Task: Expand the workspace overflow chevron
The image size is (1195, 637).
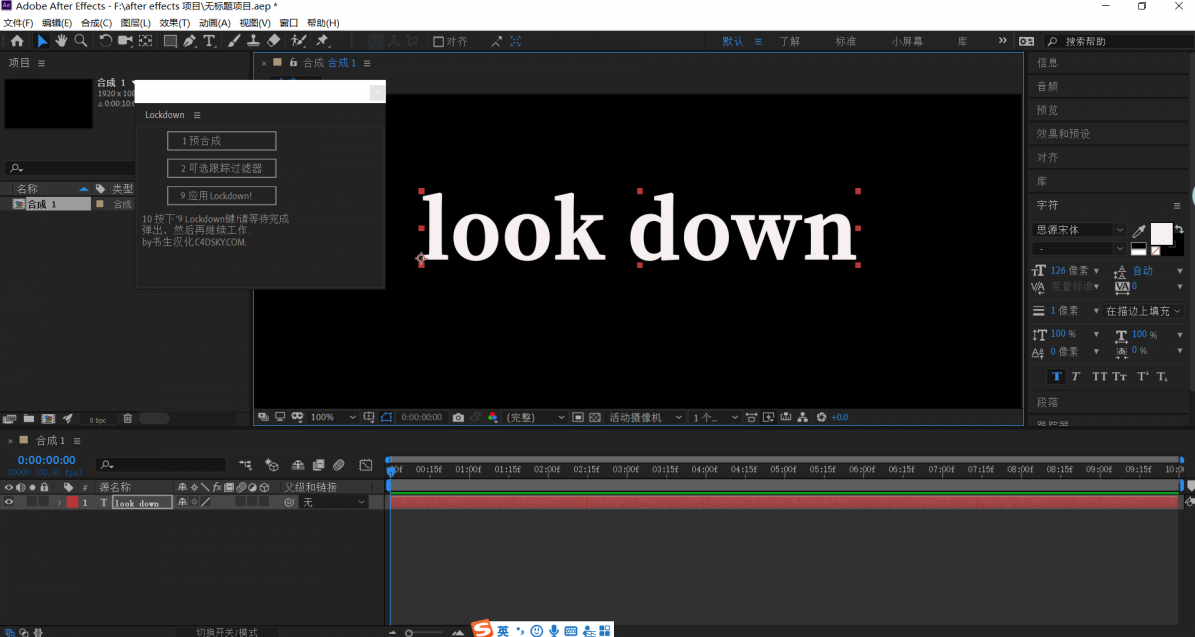Action: coord(1002,41)
